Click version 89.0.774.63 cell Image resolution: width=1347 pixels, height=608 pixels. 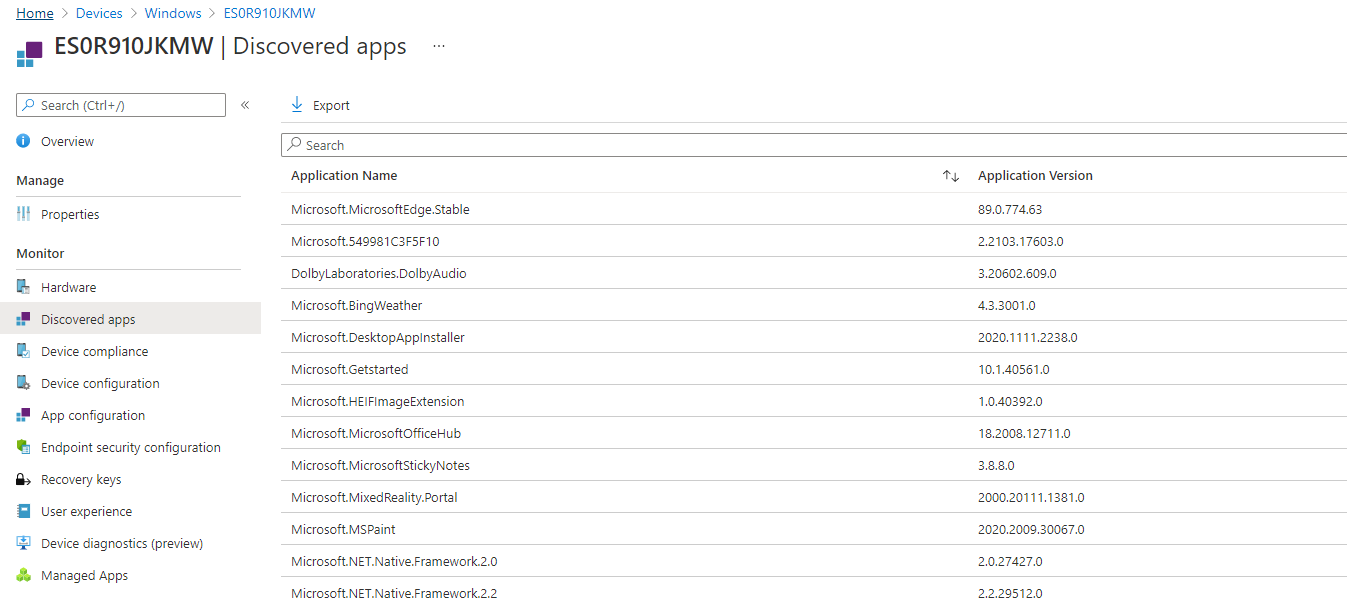coord(1010,210)
